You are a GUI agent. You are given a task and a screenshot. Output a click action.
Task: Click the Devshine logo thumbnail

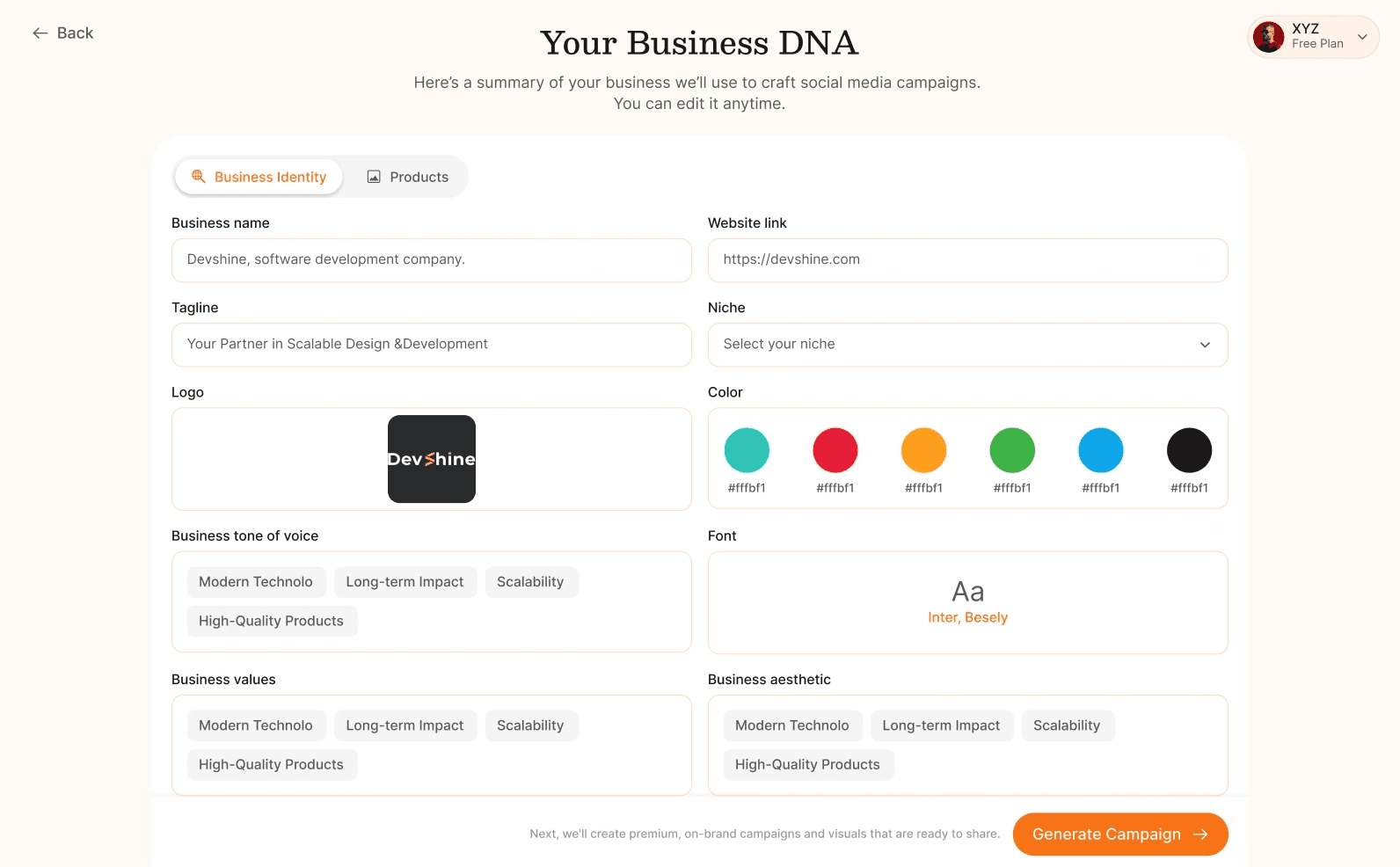coord(432,459)
